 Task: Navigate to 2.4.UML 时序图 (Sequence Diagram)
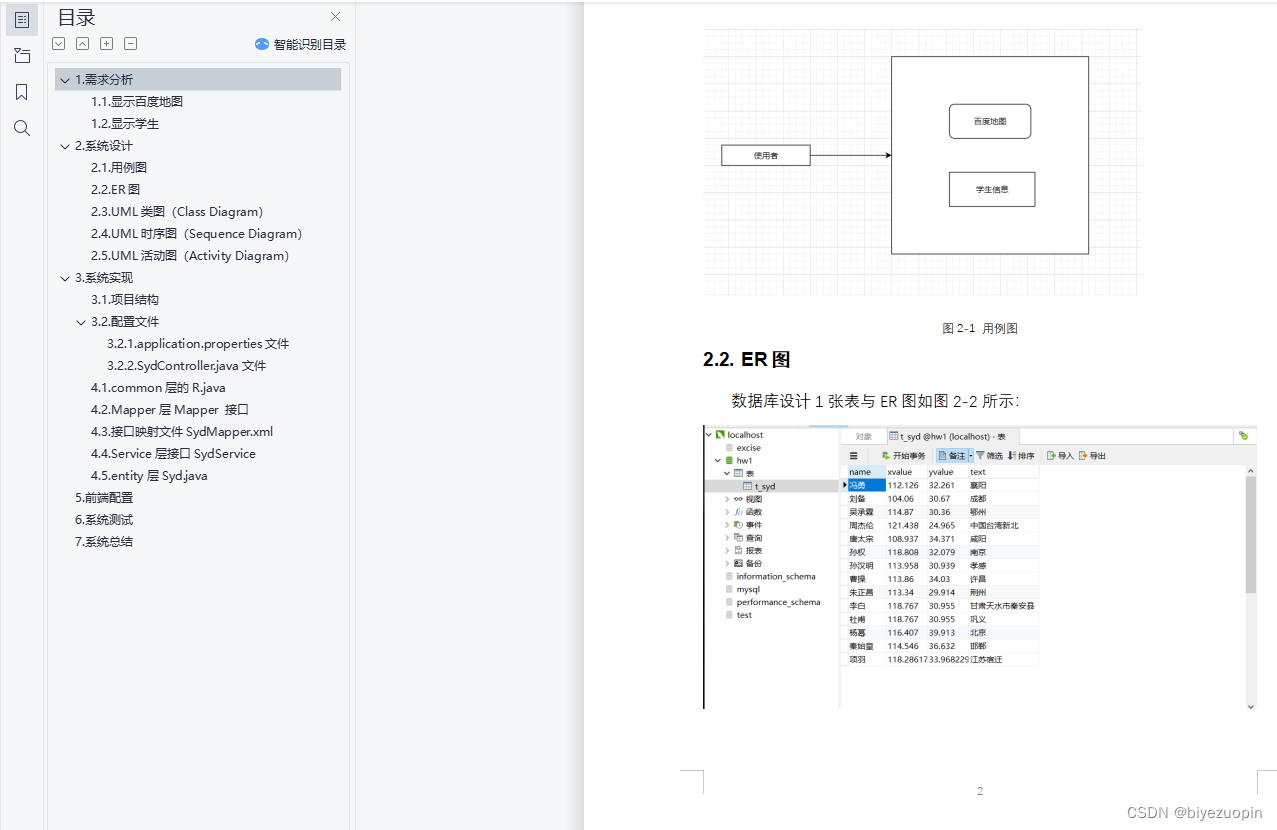199,234
